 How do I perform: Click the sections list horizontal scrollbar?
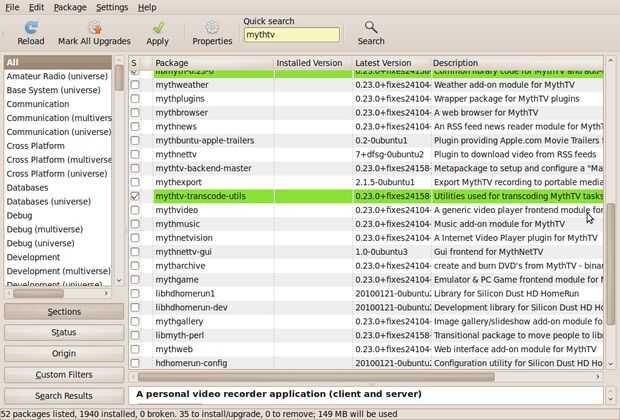[x=38, y=293]
